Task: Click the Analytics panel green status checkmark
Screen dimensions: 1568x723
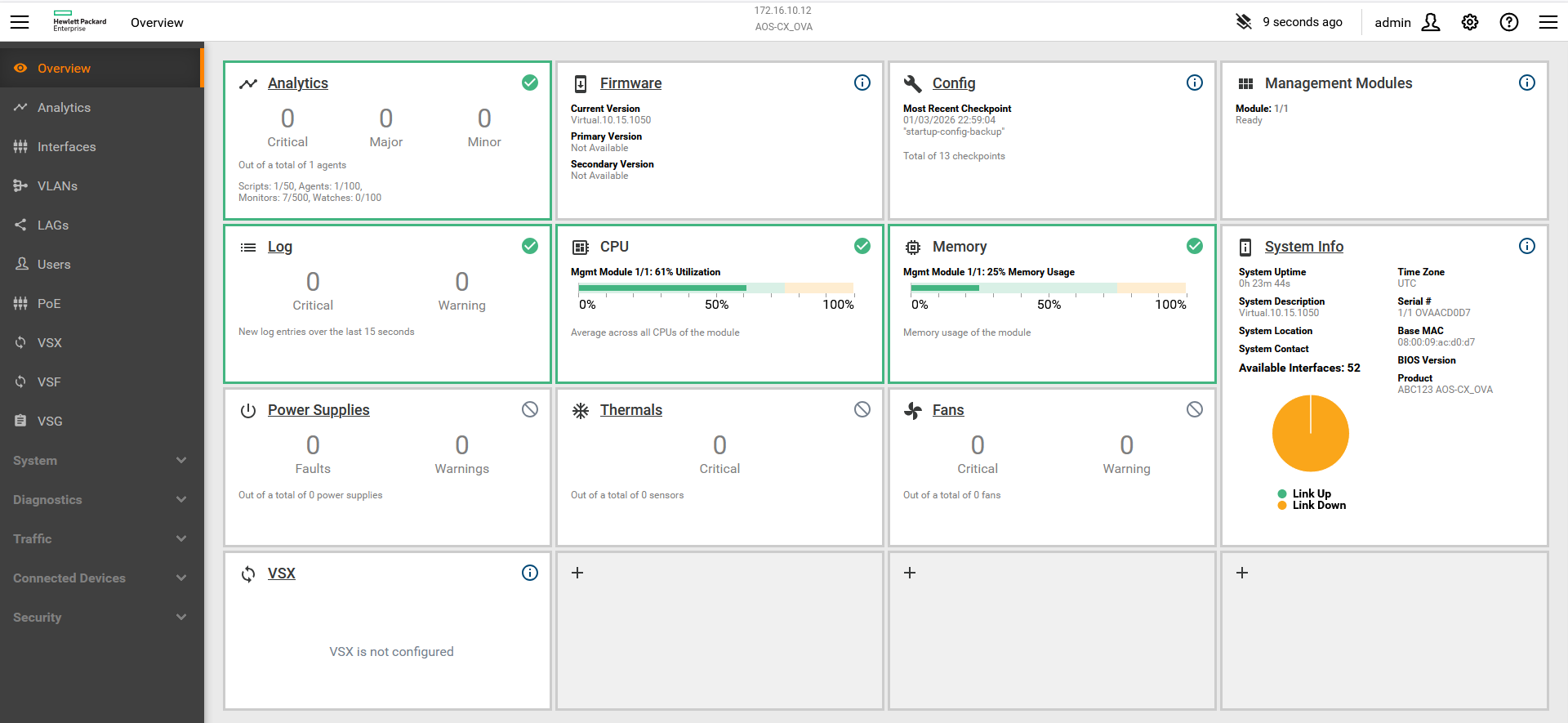Action: (x=529, y=83)
